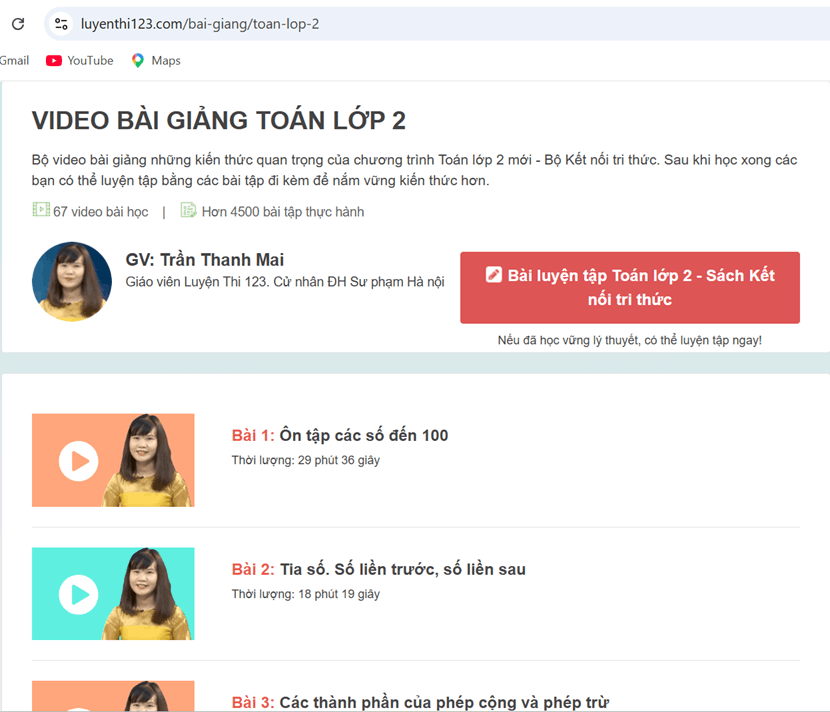Click teacher name GV: Trần Thanh Mai
This screenshot has height=712, width=830.
(204, 260)
